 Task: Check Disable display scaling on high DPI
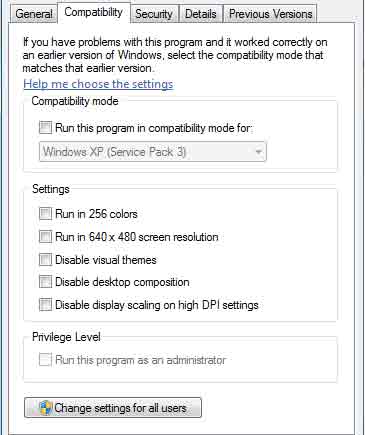pyautogui.click(x=45, y=305)
